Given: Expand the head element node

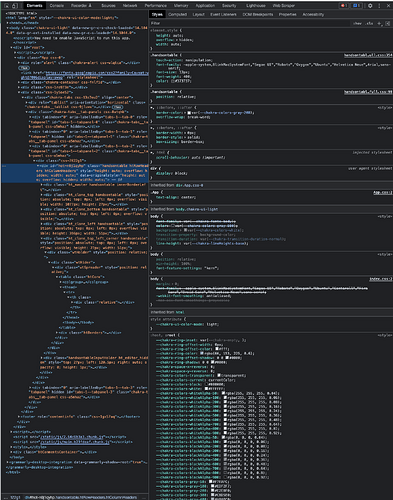Looking at the screenshot, I should (8, 23).
